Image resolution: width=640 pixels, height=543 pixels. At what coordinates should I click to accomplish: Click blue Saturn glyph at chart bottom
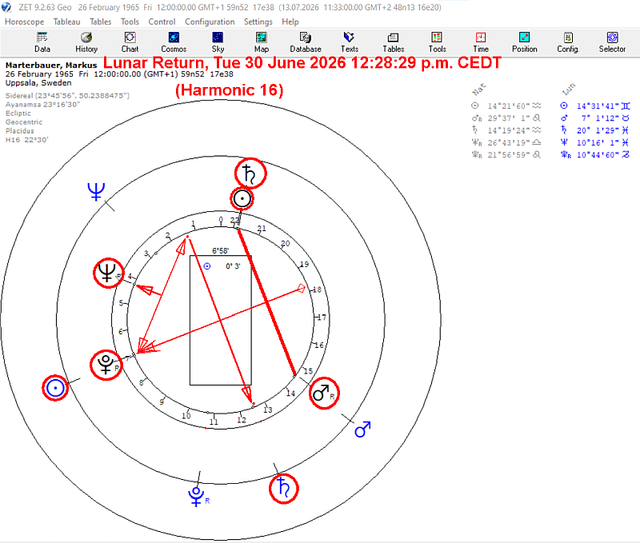tap(284, 488)
